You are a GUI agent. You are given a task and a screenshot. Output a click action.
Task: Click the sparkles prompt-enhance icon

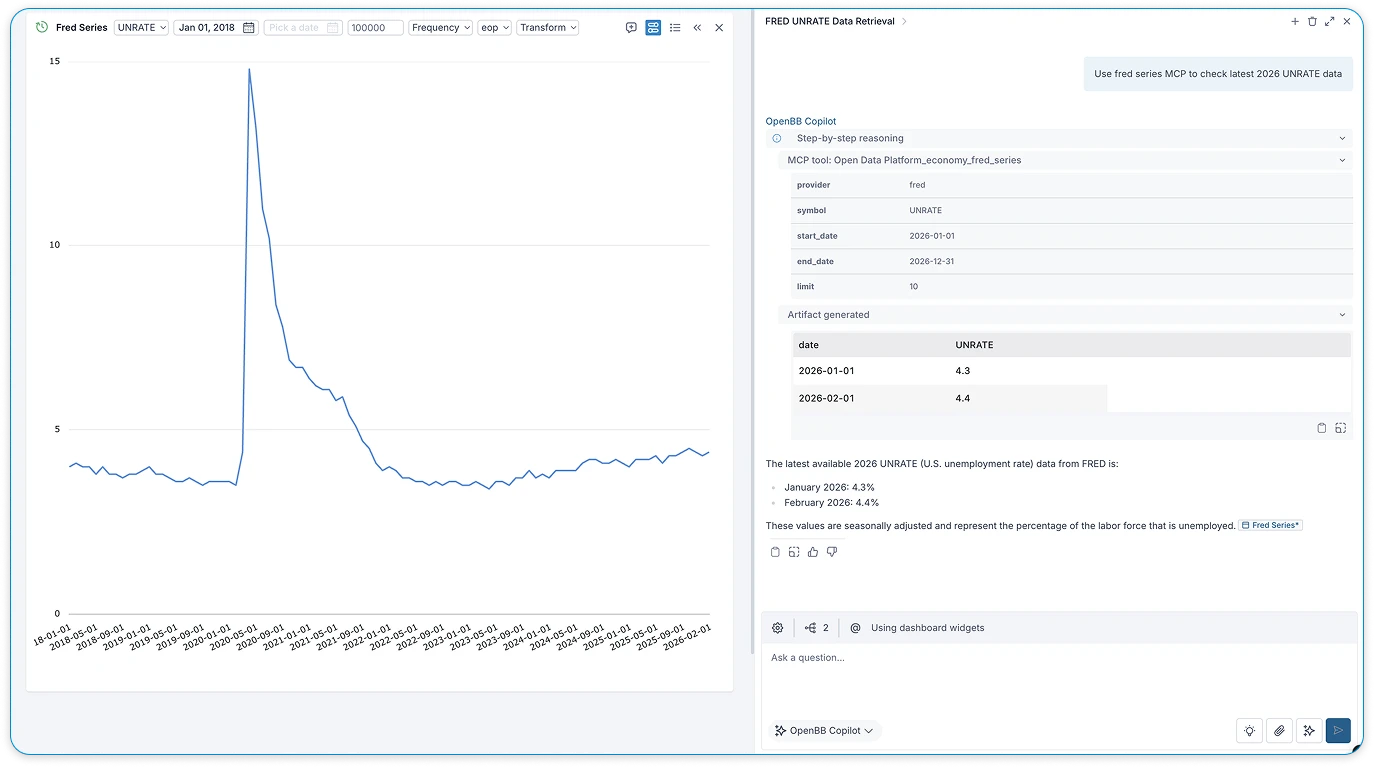click(x=1309, y=731)
